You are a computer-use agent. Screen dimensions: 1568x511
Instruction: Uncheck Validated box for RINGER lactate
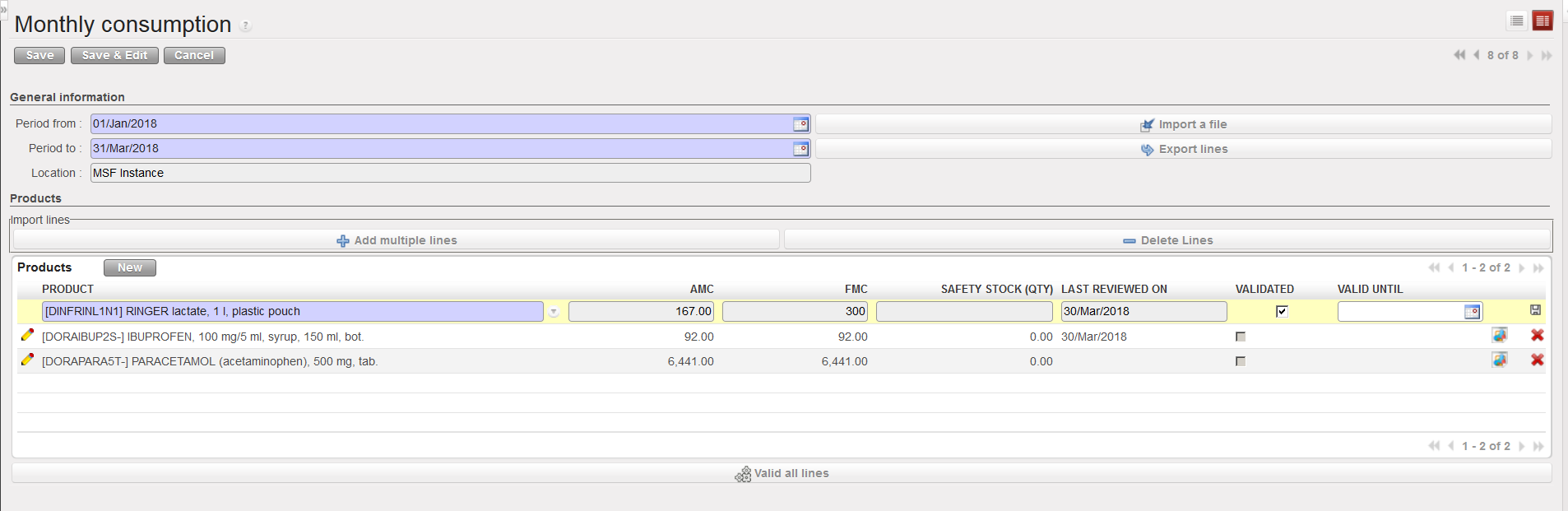coord(1282,311)
